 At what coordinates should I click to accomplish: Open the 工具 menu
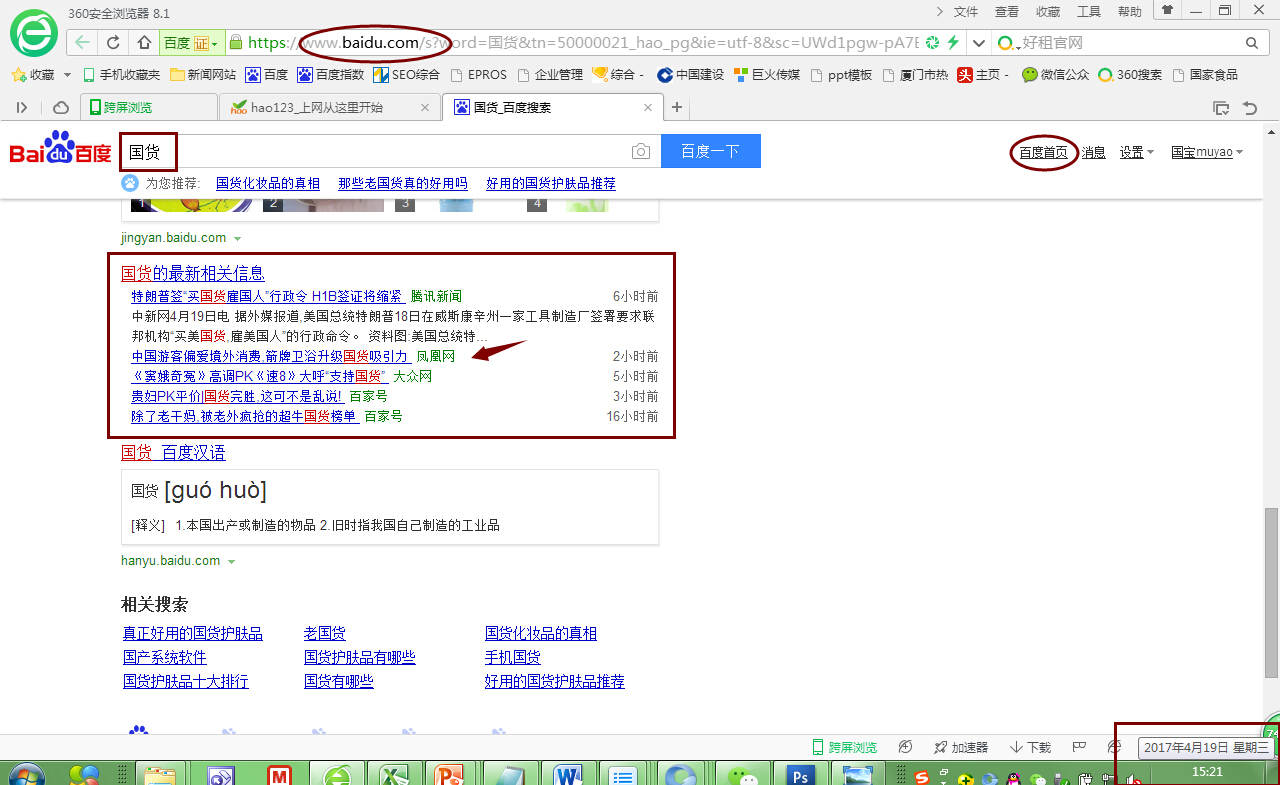[x=1088, y=12]
